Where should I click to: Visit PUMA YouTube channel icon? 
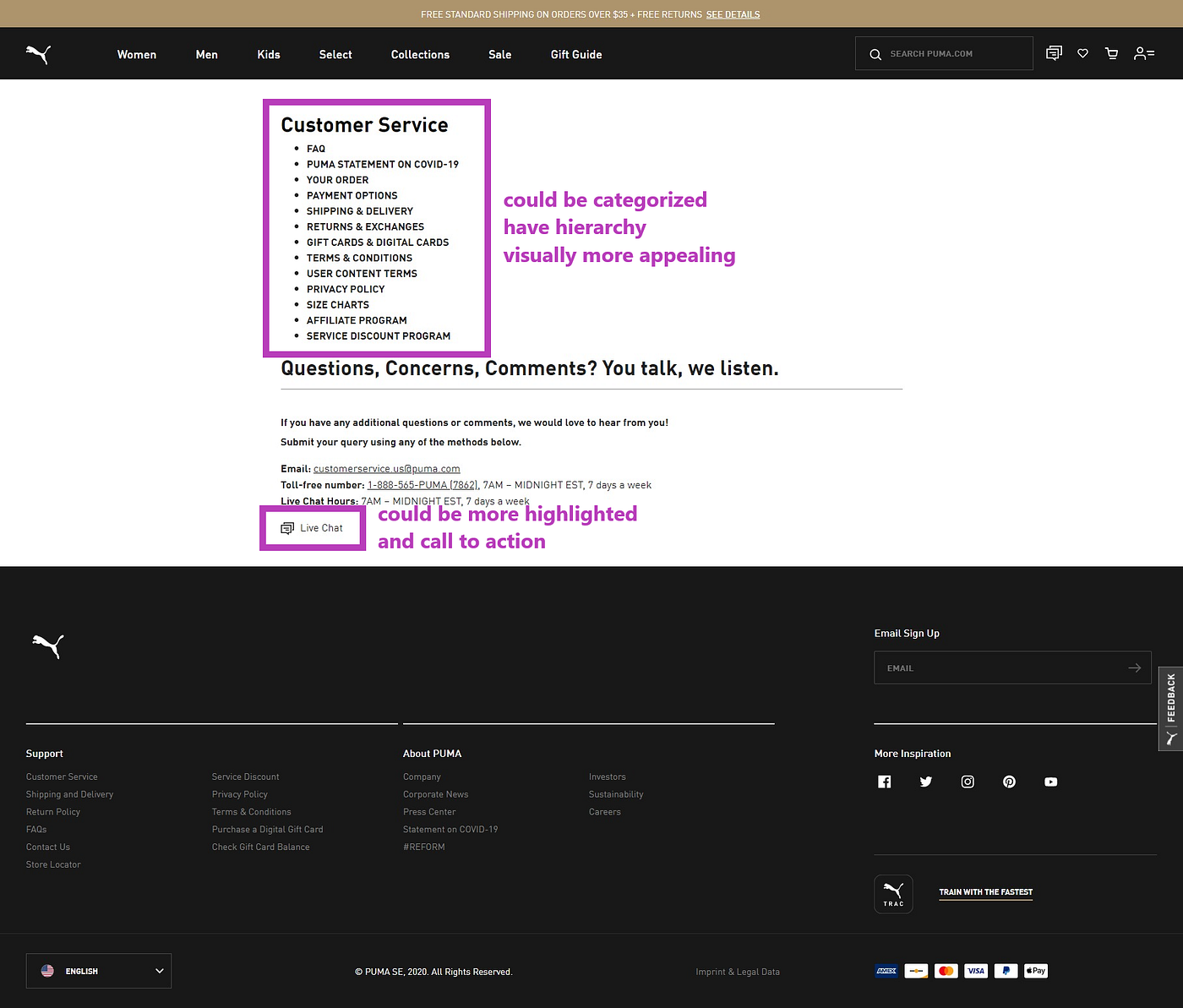point(1050,782)
